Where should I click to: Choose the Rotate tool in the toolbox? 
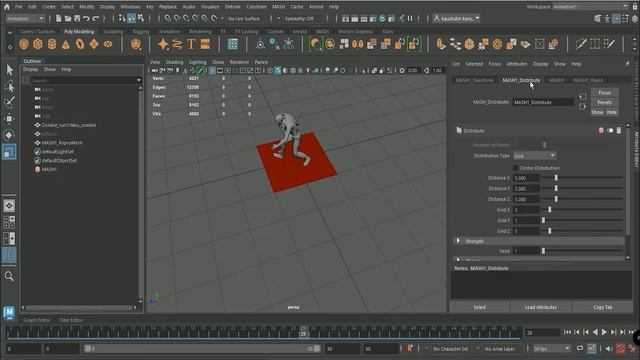pyautogui.click(x=9, y=135)
